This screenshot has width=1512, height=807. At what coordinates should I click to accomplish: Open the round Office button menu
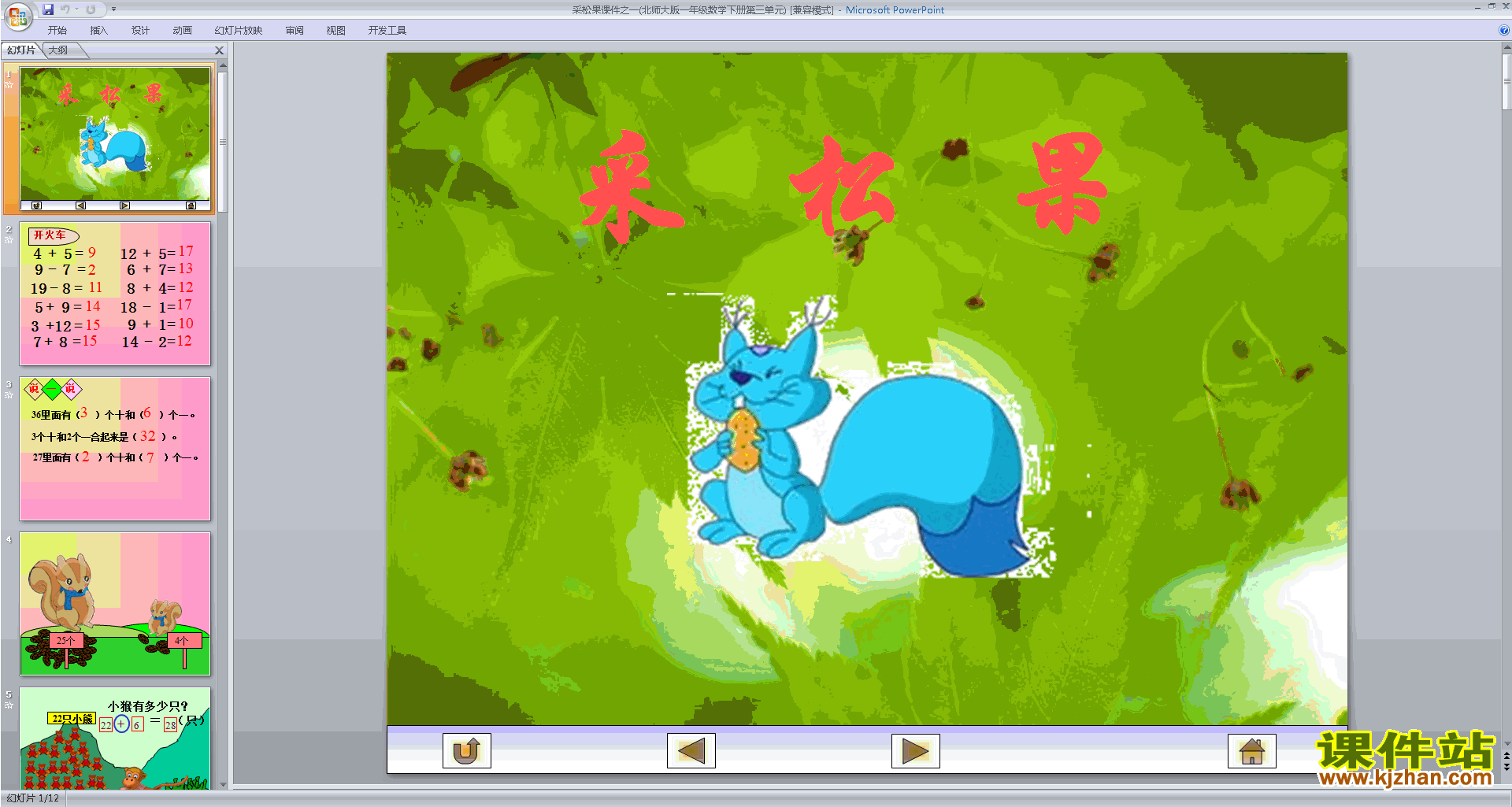point(17,16)
